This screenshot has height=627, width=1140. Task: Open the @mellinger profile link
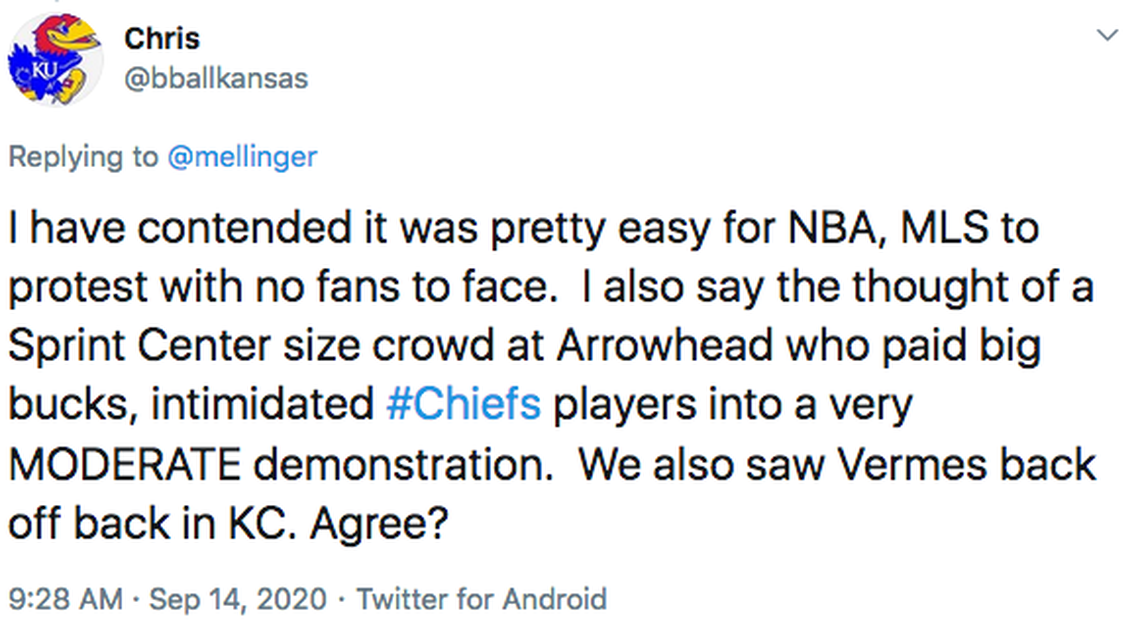pos(242,157)
